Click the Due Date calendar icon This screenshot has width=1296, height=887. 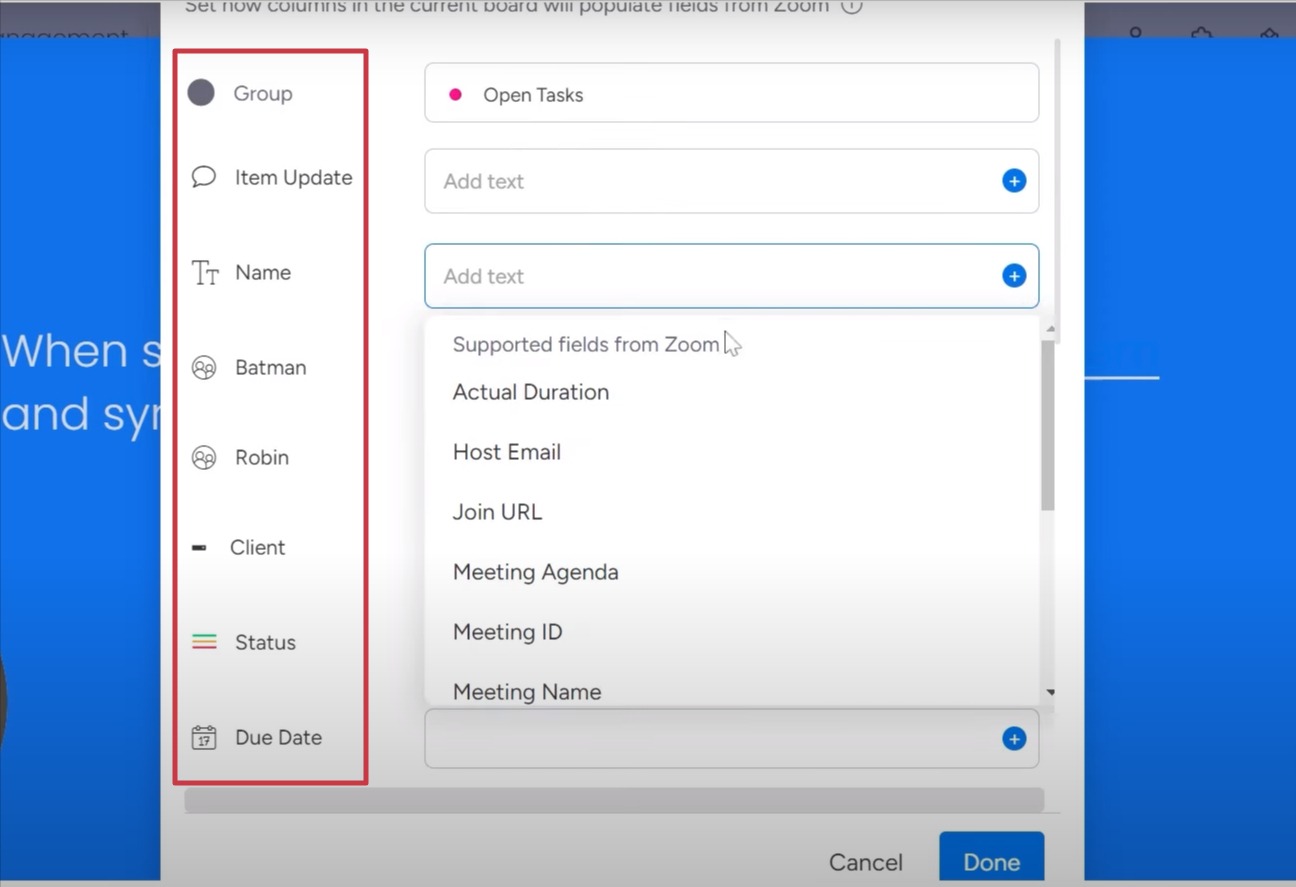pos(203,737)
